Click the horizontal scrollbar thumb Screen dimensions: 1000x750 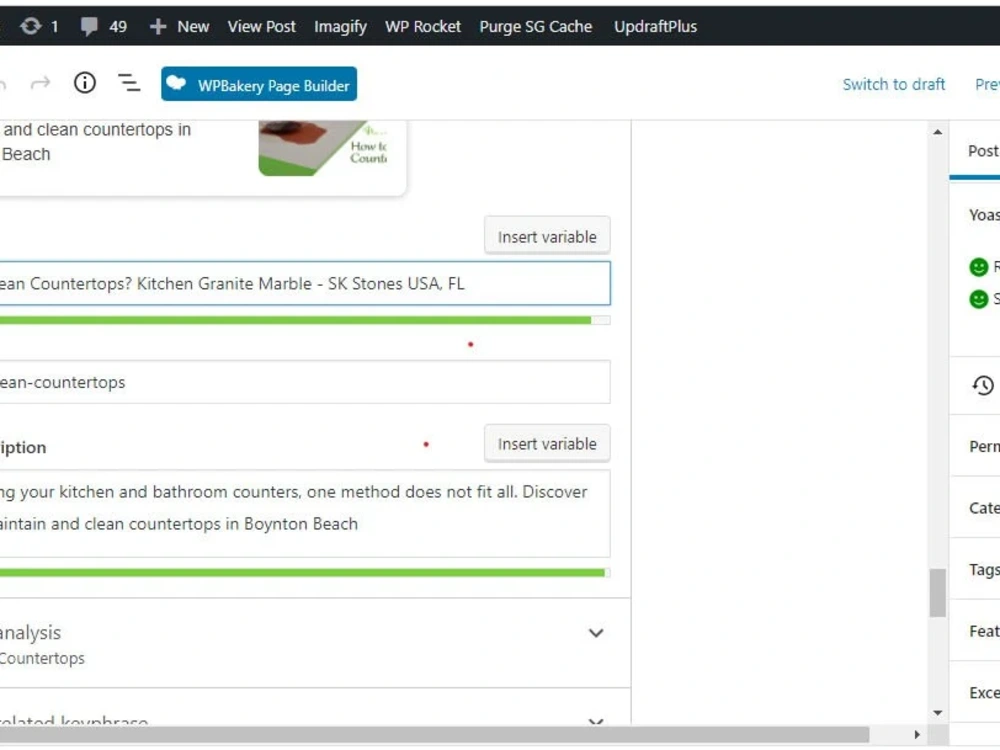(434, 734)
